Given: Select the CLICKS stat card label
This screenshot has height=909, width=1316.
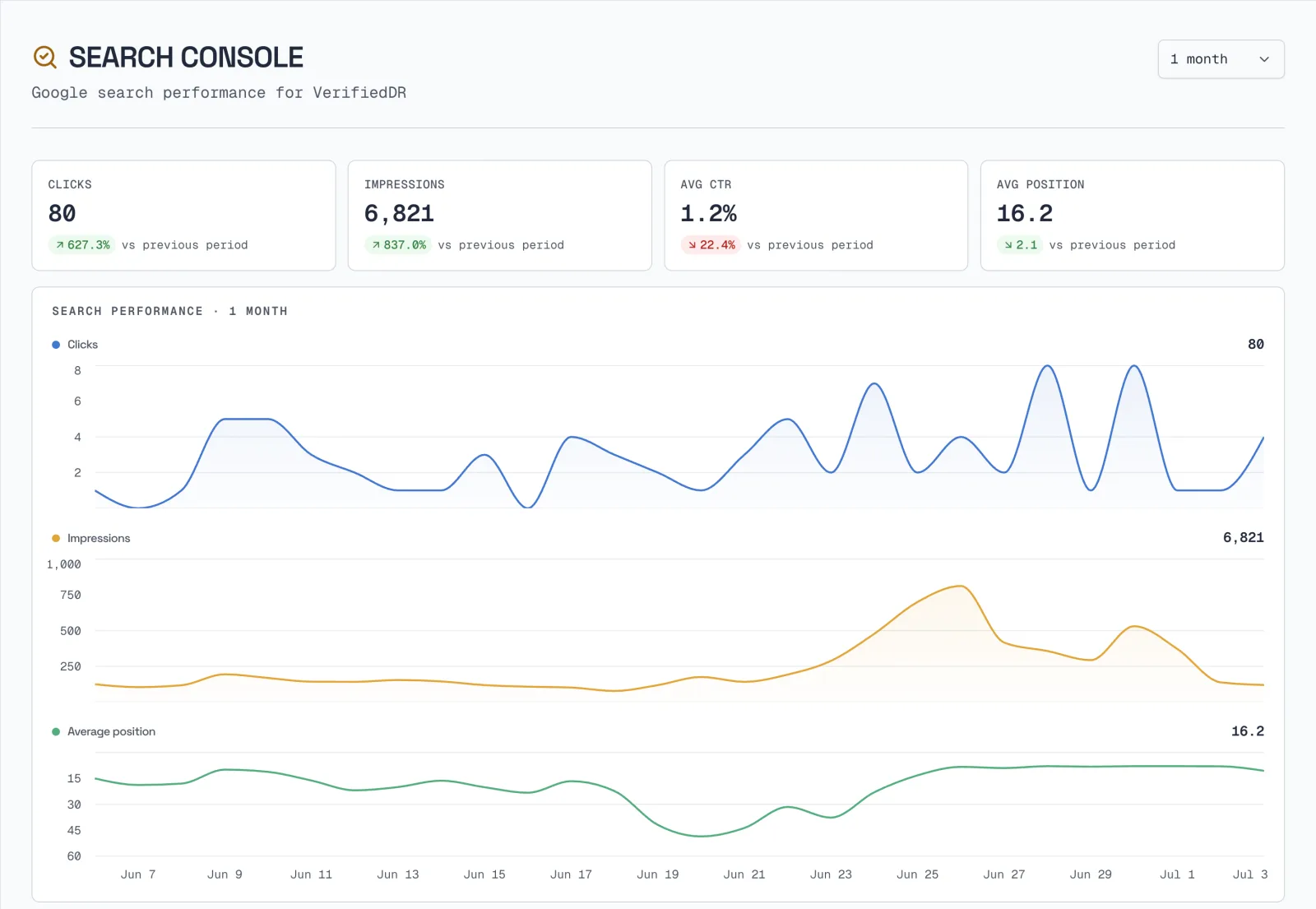Looking at the screenshot, I should point(70,184).
